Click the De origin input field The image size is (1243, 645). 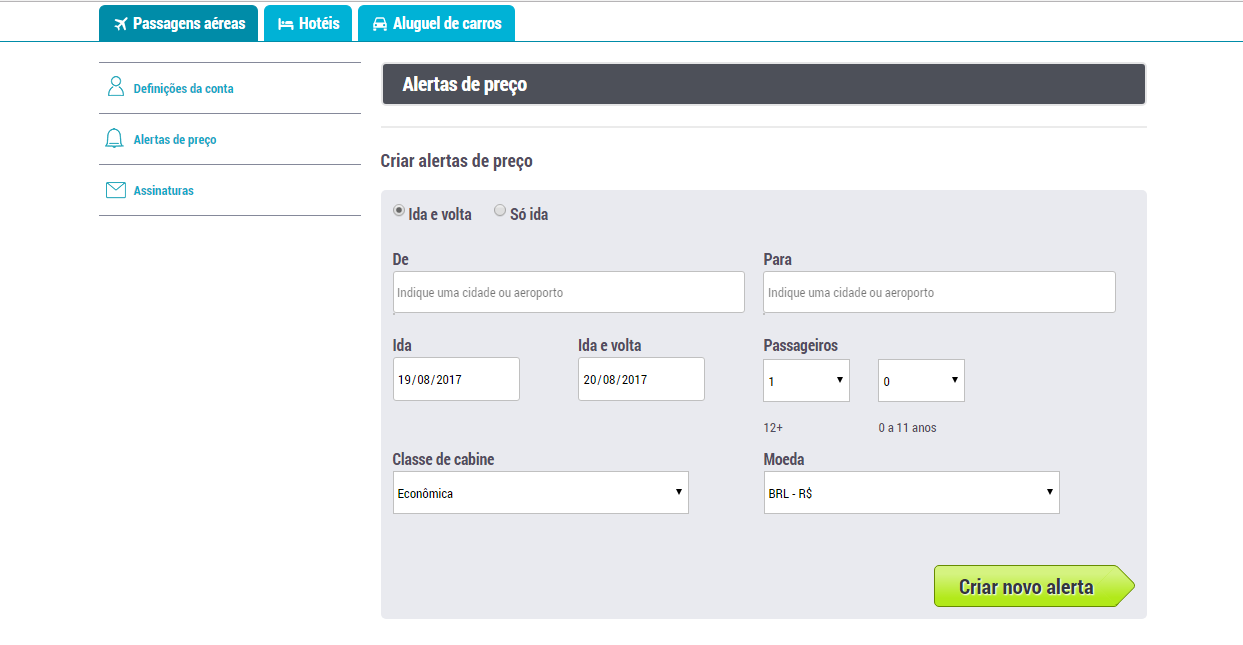tap(568, 291)
